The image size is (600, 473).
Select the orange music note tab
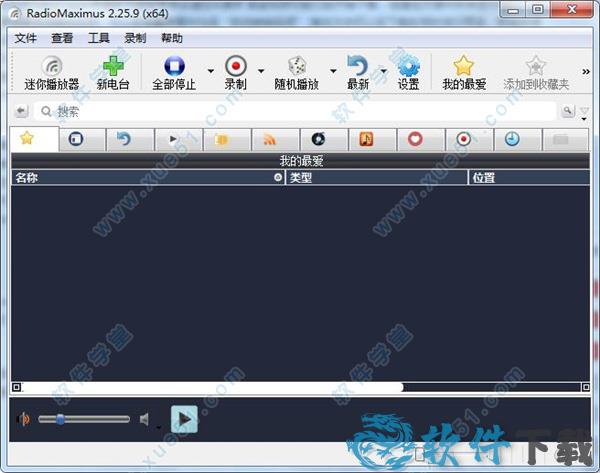click(x=373, y=139)
